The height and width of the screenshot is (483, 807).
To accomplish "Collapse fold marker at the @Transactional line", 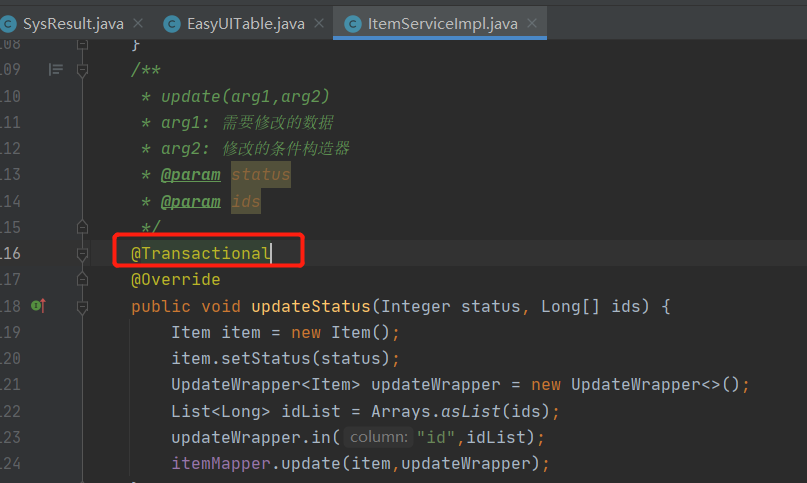I will (82, 253).
